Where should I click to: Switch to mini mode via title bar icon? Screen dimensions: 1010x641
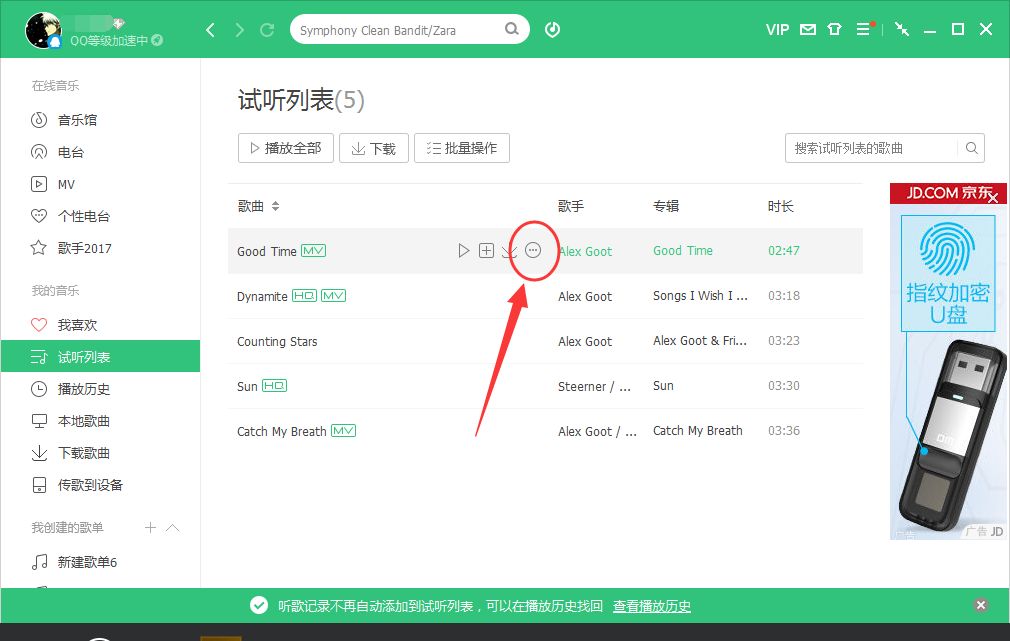[x=902, y=30]
